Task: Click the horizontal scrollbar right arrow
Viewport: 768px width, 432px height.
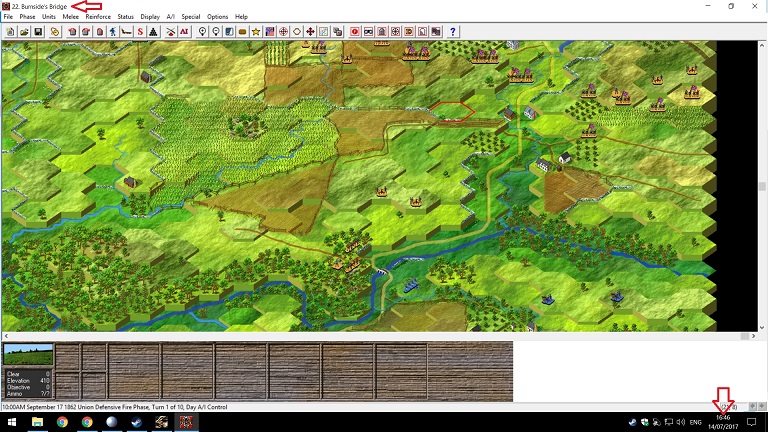Action: [x=753, y=336]
